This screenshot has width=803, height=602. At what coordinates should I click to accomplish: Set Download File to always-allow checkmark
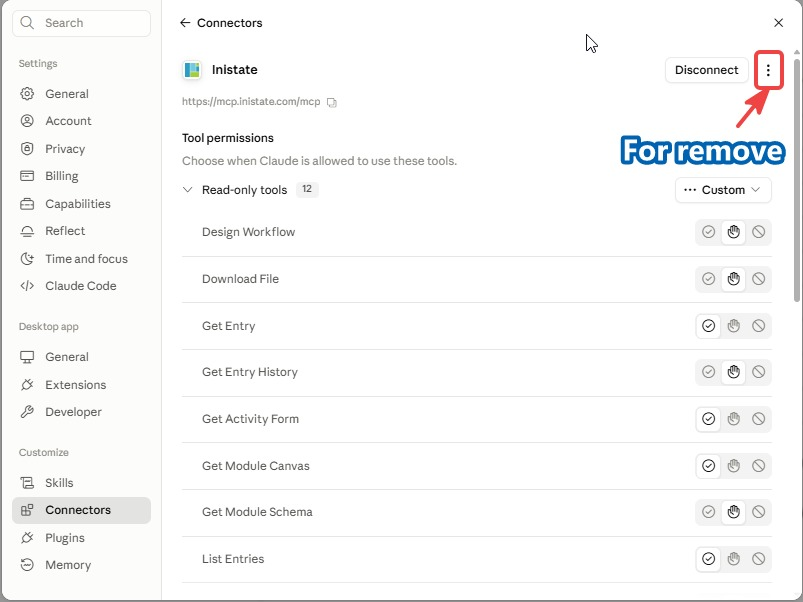pyautogui.click(x=708, y=279)
